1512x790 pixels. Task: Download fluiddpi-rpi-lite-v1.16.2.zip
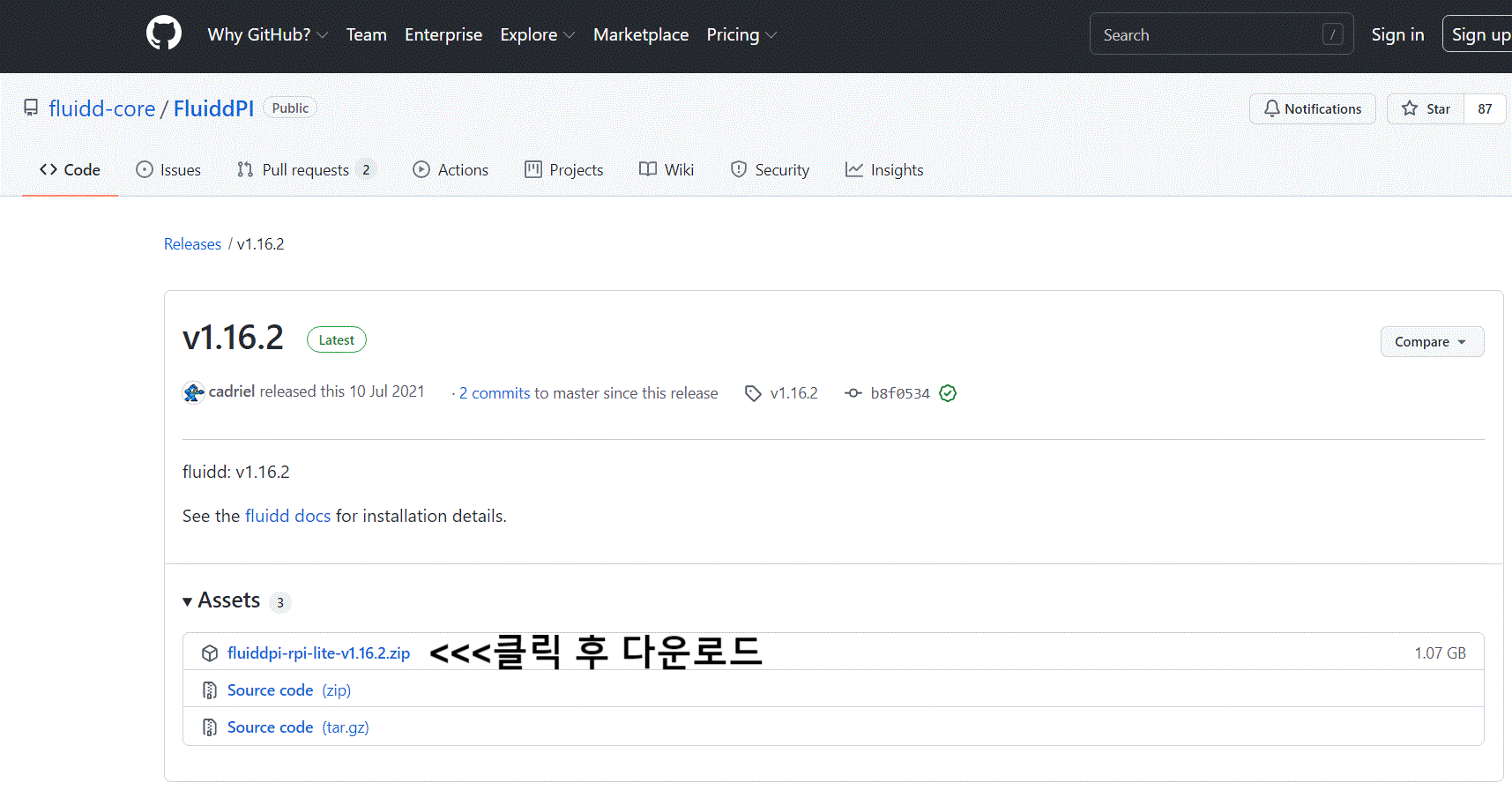[x=318, y=653]
